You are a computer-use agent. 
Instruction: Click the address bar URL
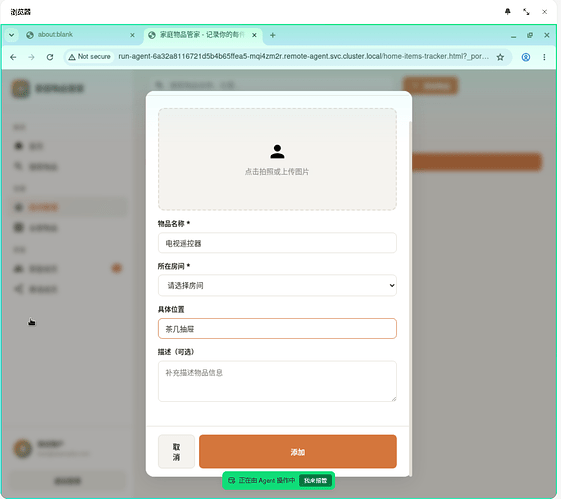coord(303,57)
